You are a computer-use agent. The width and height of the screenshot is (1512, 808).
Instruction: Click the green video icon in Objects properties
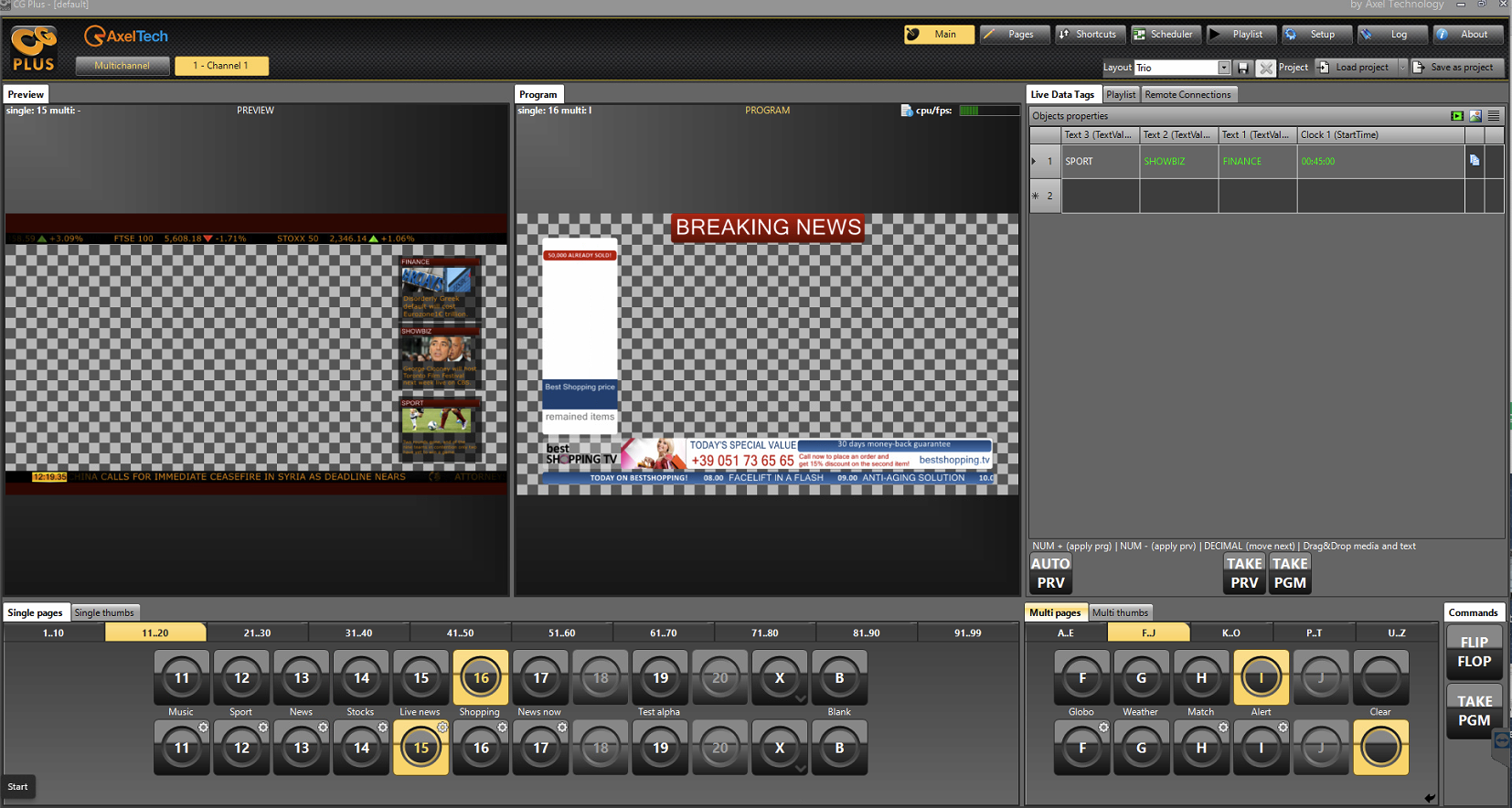tap(1457, 116)
